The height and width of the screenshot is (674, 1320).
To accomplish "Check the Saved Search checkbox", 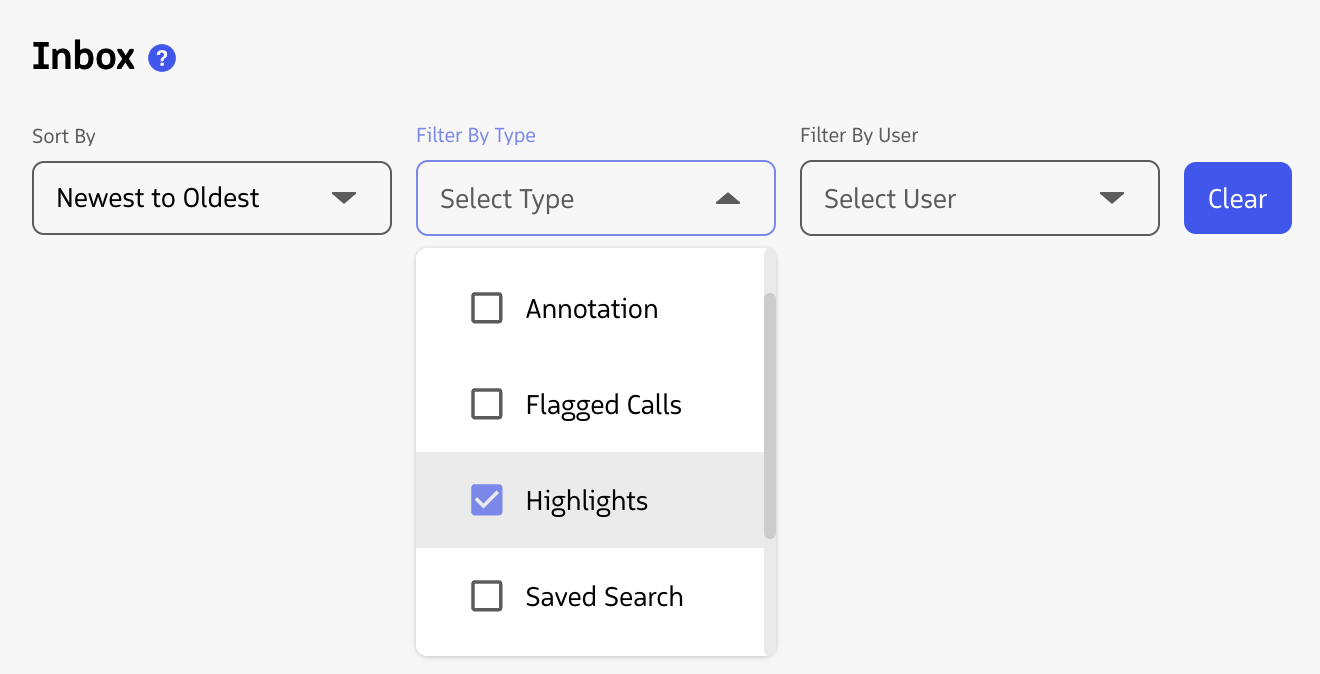I will [x=487, y=596].
